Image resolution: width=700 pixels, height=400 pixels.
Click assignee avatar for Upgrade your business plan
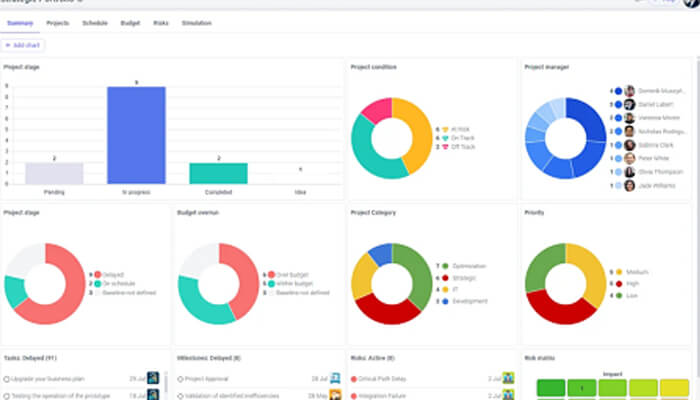click(x=153, y=378)
